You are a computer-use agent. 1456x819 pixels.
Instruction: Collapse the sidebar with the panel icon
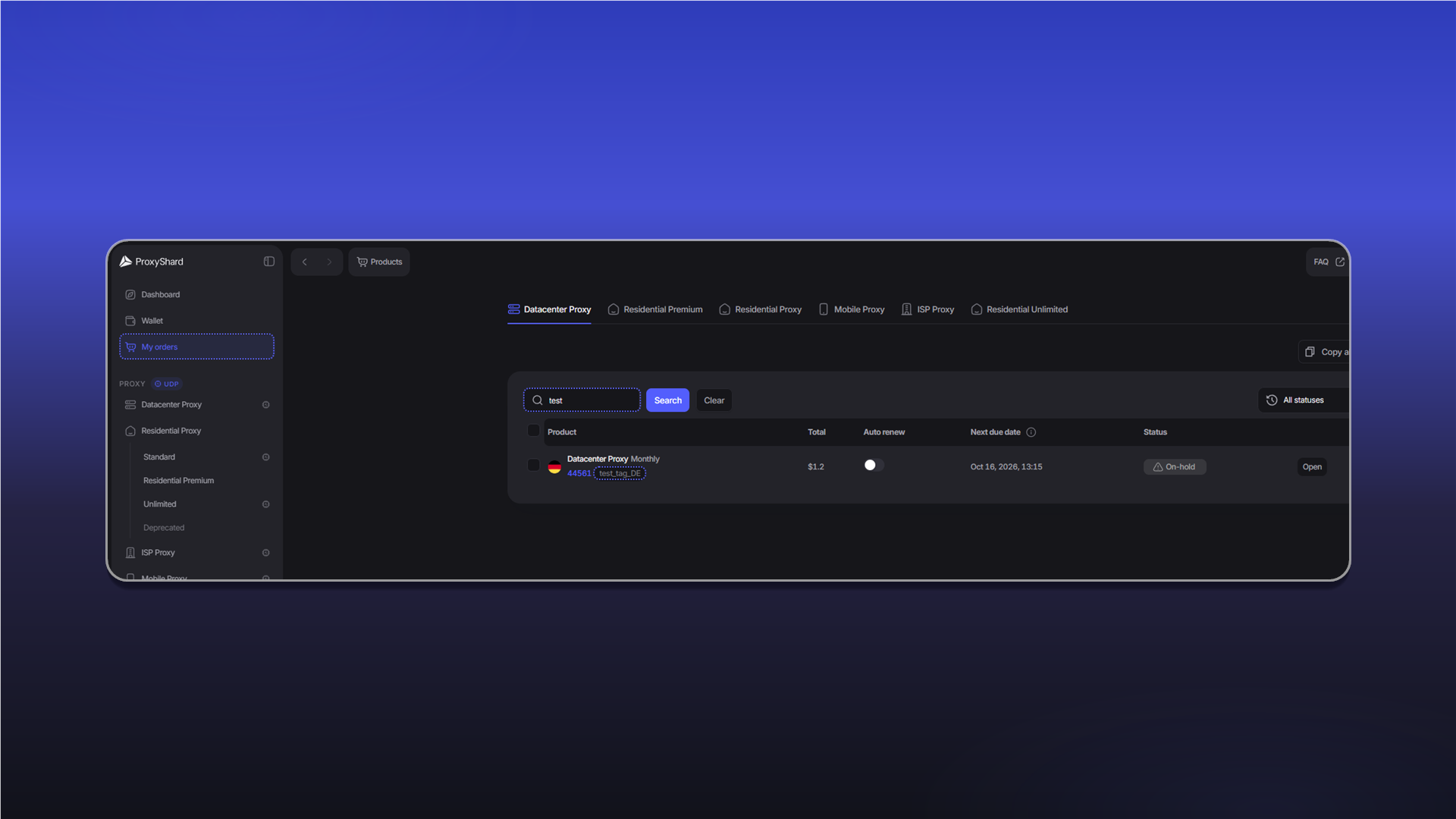[268, 262]
